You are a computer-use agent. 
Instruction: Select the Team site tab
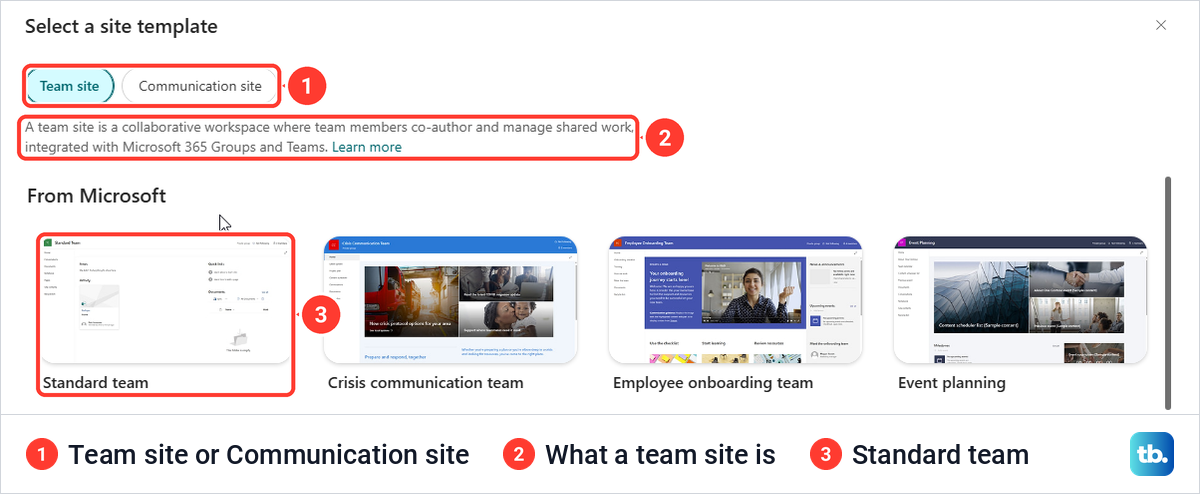70,86
